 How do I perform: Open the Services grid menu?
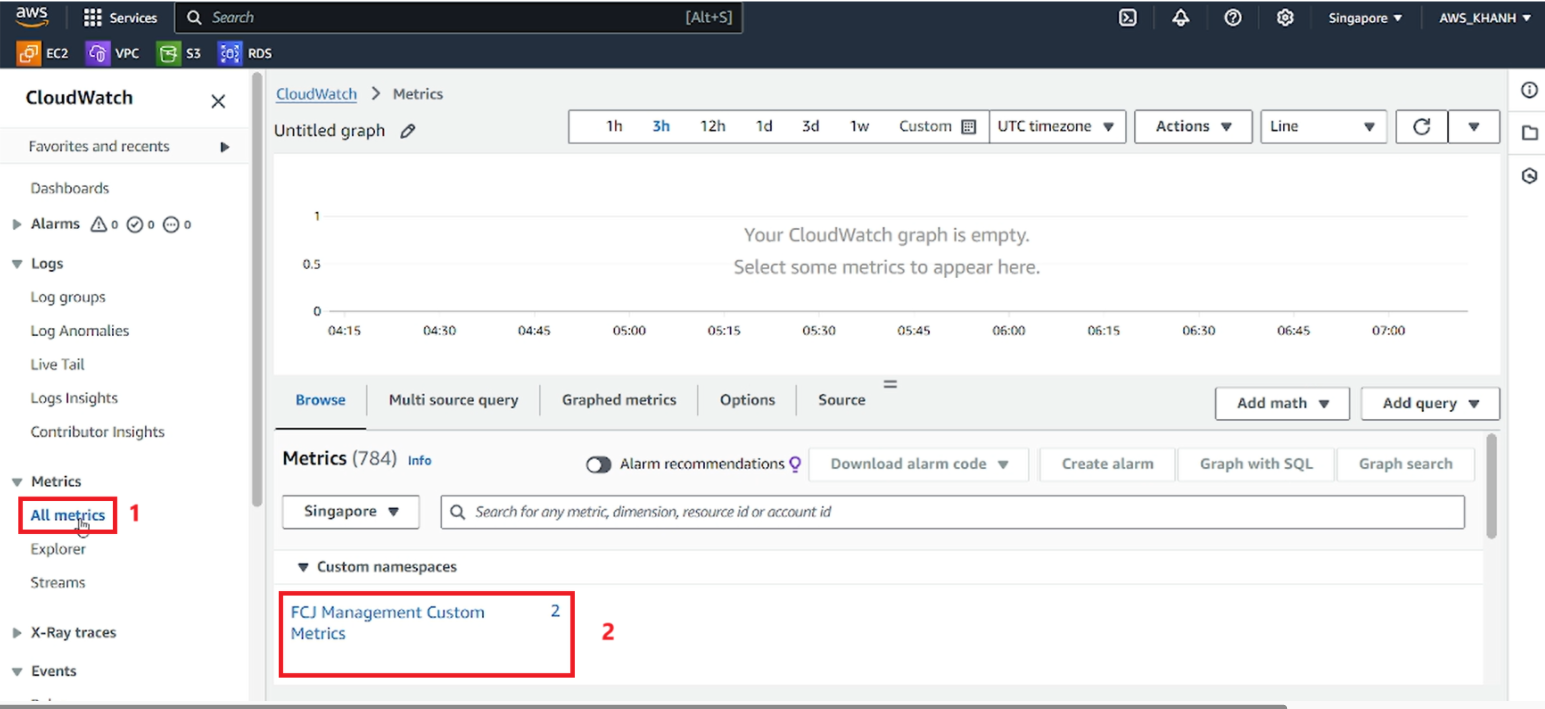120,18
